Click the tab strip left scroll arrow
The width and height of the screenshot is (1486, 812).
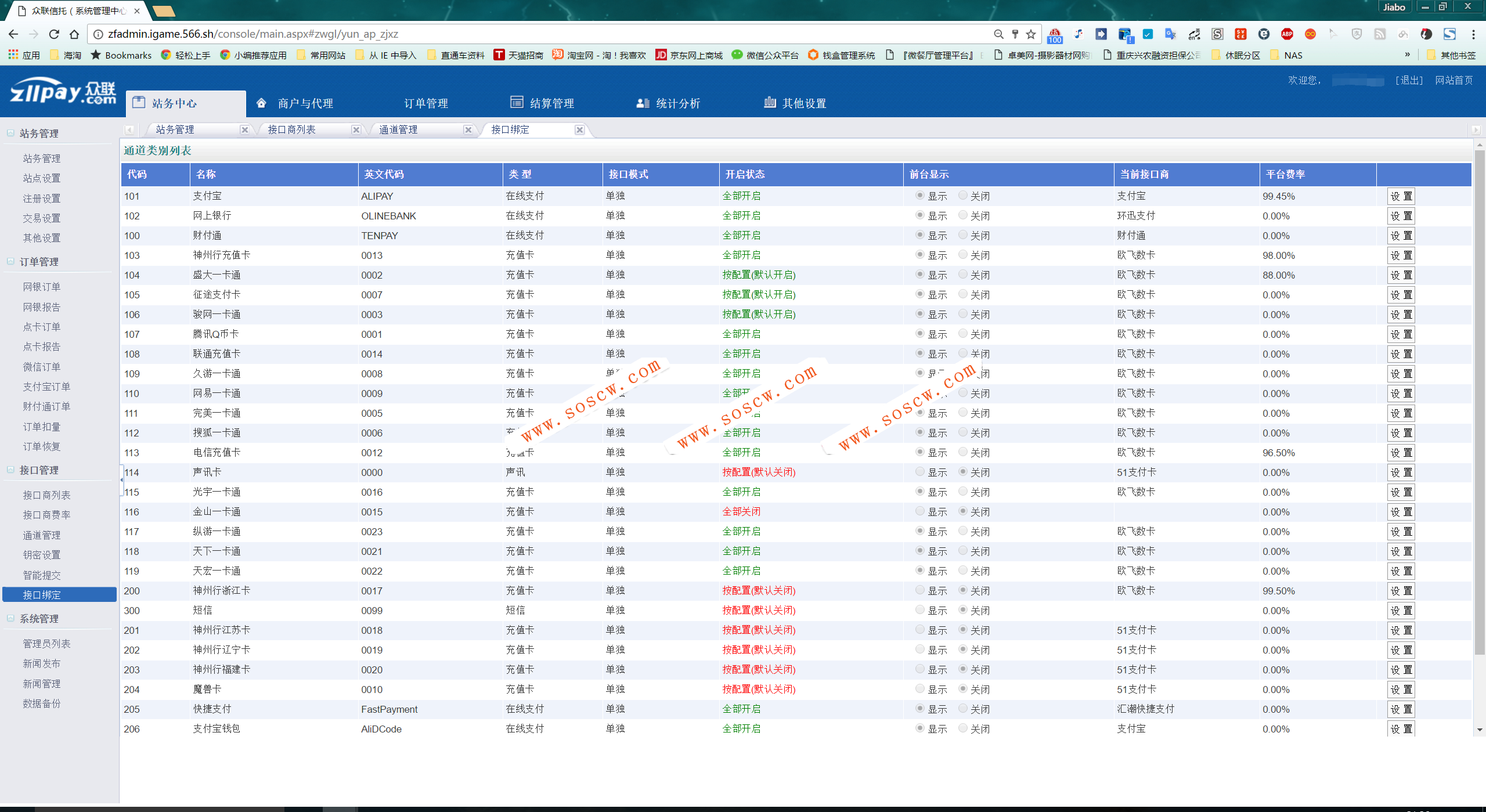point(129,130)
